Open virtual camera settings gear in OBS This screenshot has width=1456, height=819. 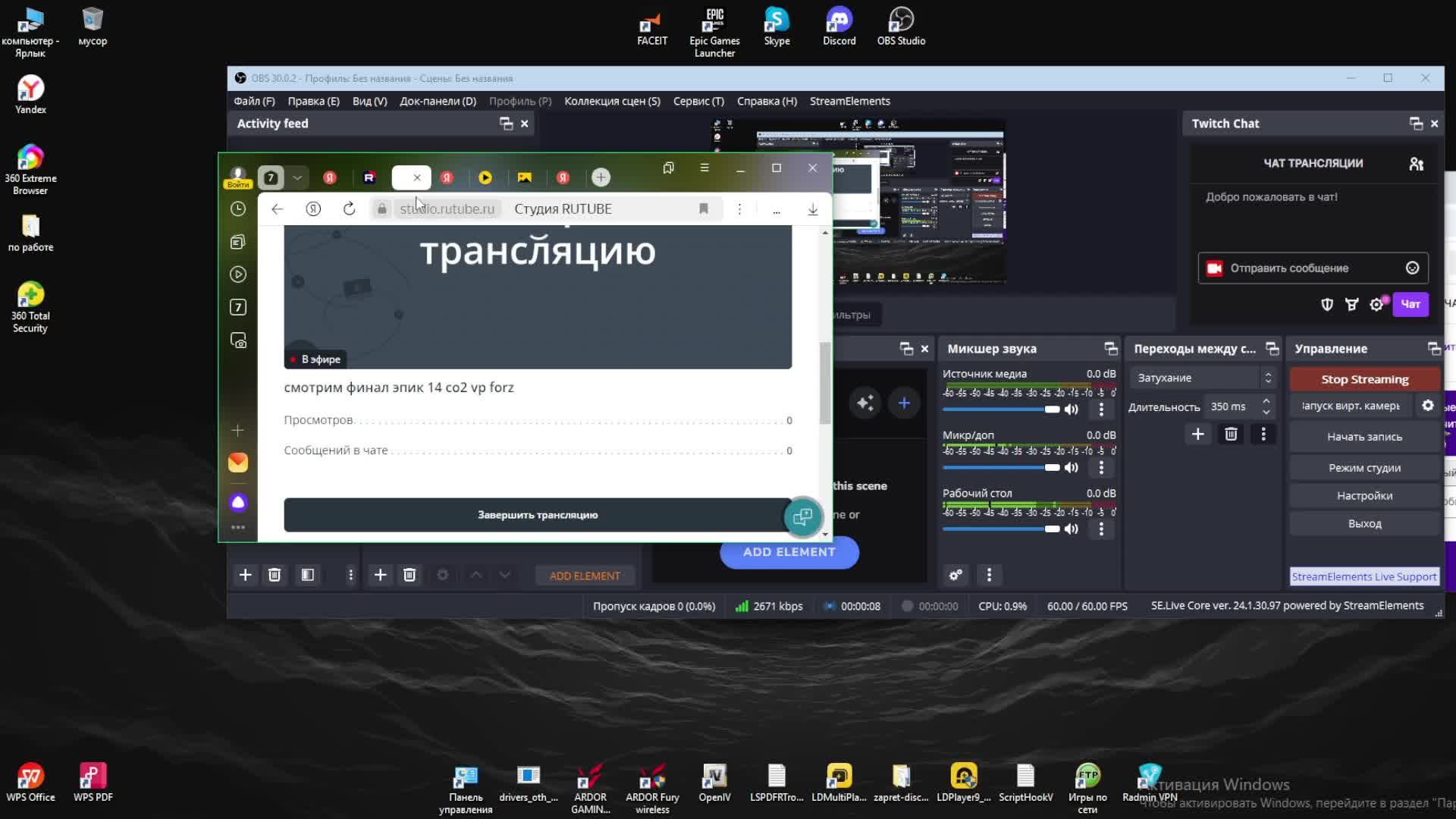point(1427,406)
